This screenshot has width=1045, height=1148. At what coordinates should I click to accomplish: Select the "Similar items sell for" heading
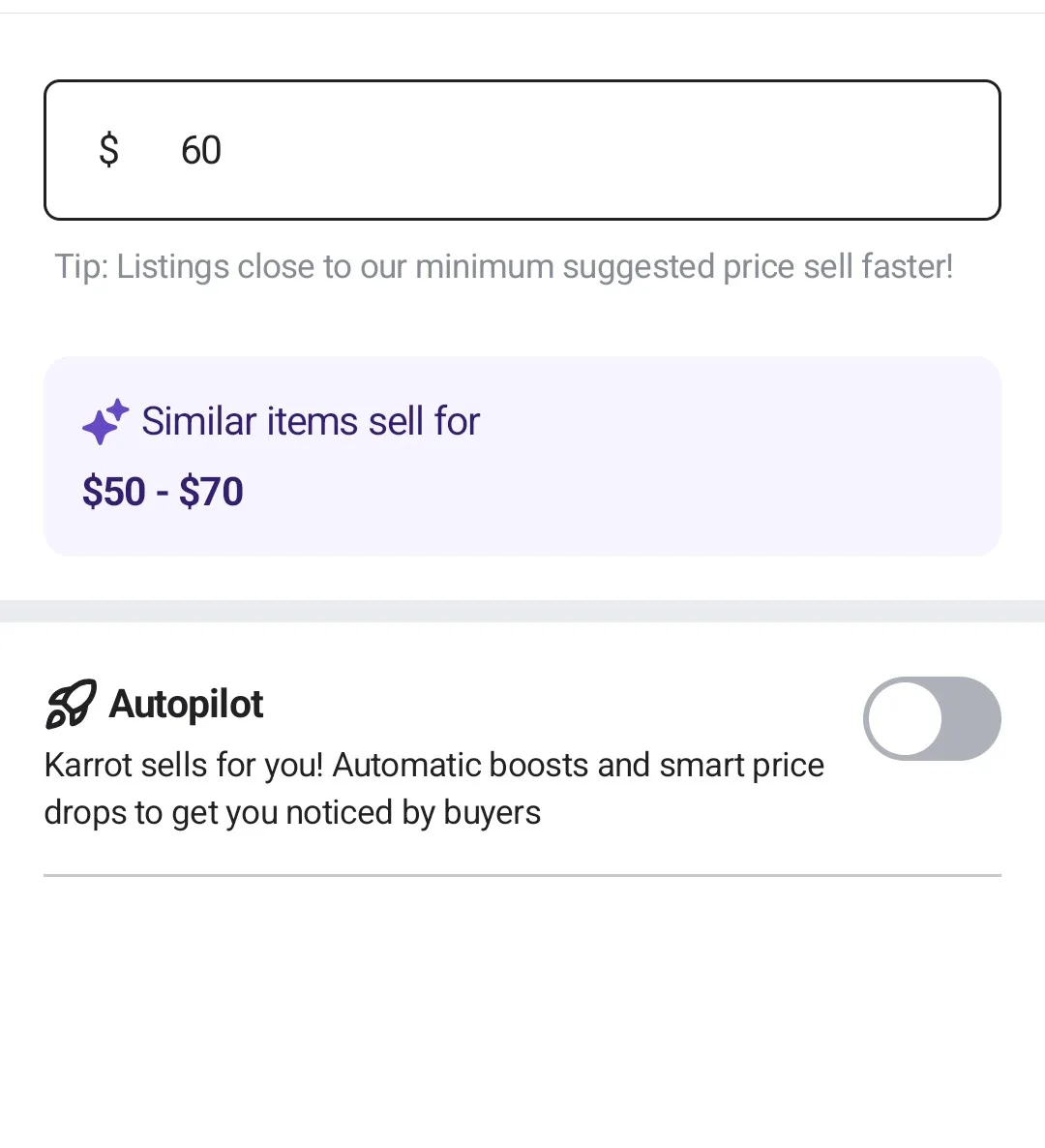(x=311, y=422)
